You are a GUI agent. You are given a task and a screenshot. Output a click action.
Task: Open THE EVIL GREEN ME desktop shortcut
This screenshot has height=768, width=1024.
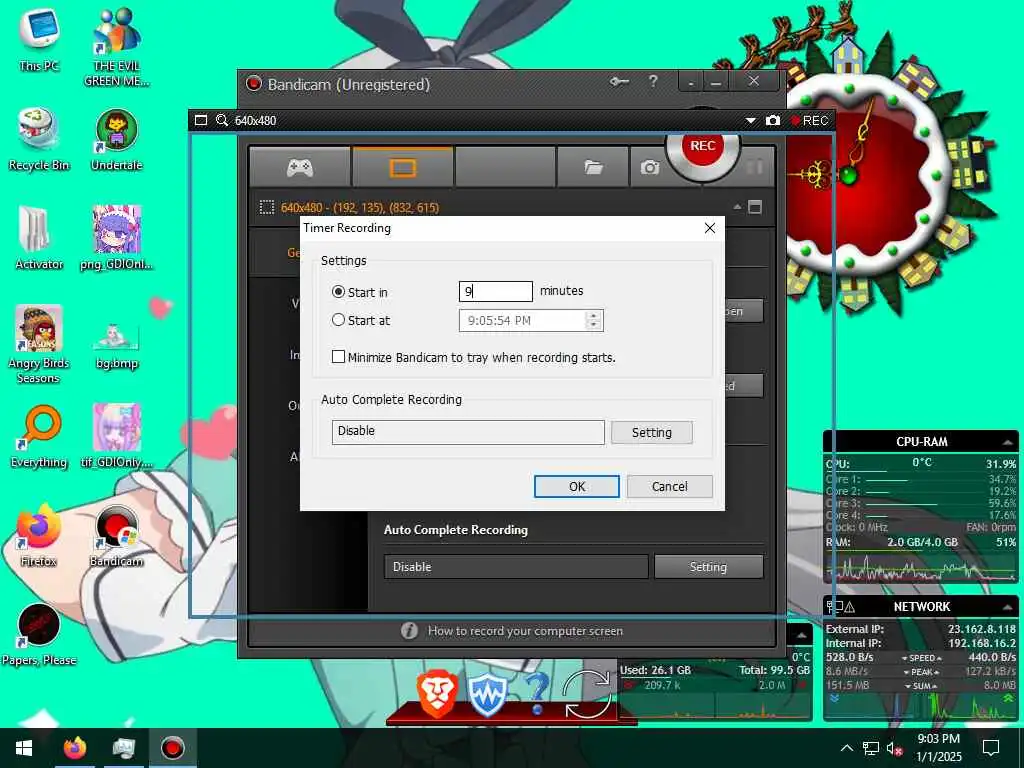coord(117,48)
